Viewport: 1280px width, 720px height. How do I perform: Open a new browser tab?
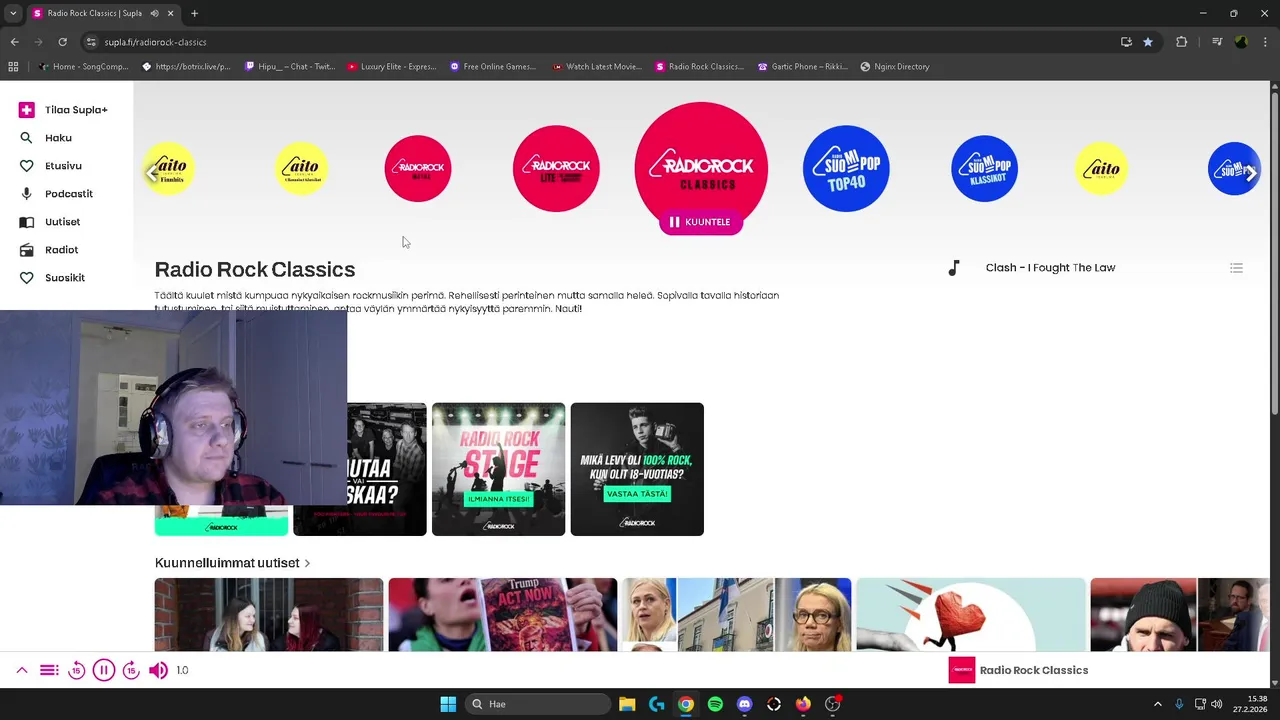click(194, 13)
